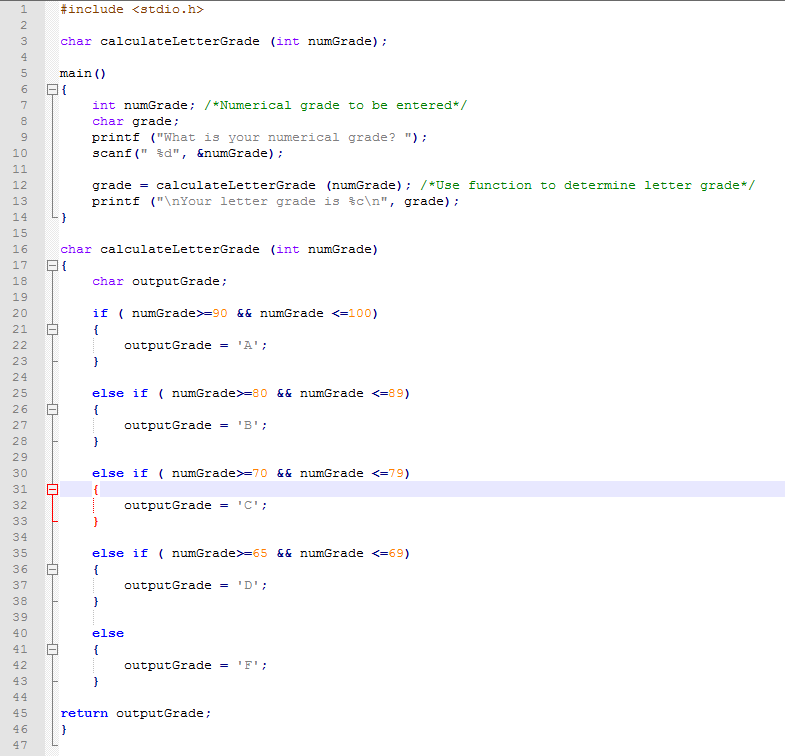Click 'scanf' on line 10
Screen dimensions: 785x756
coord(112,153)
